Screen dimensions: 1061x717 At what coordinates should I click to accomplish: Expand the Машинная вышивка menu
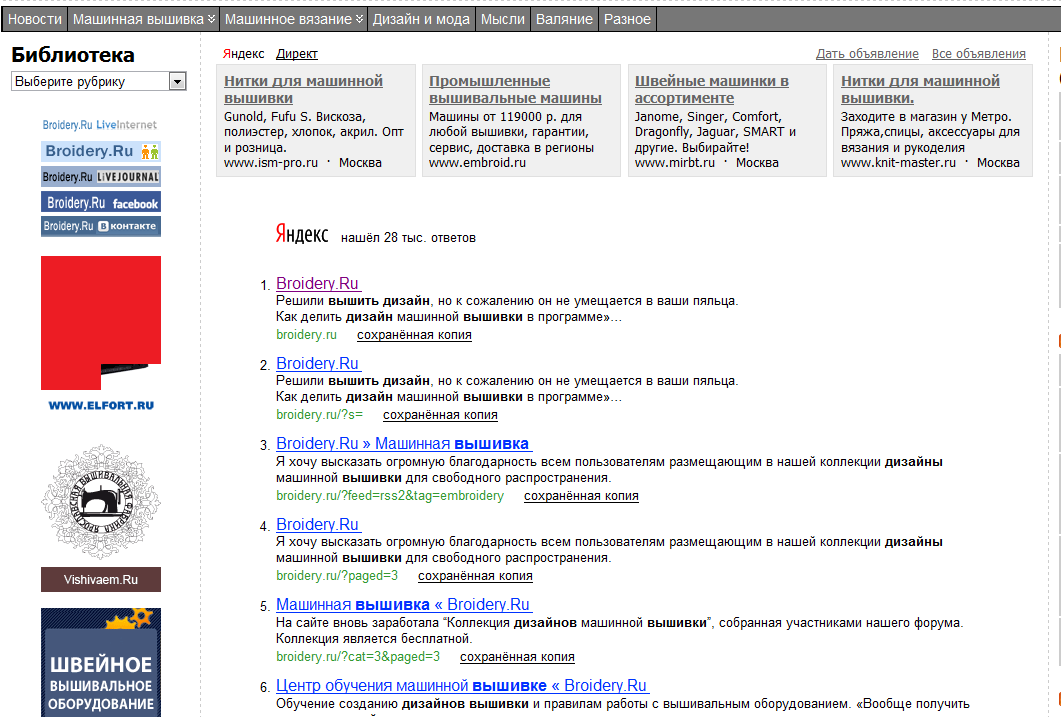pos(143,20)
